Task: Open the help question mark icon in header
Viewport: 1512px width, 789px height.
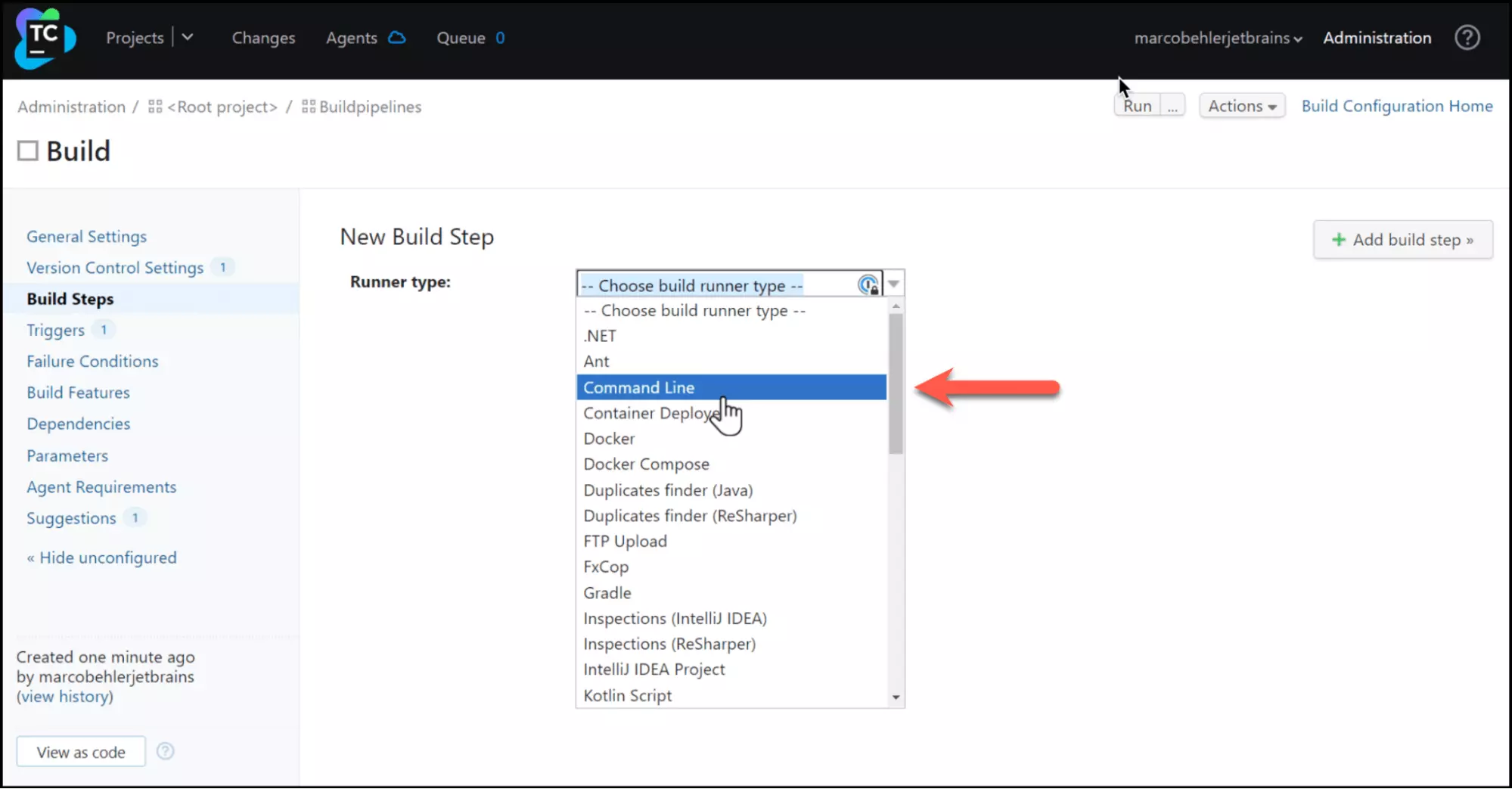Action: (1467, 38)
